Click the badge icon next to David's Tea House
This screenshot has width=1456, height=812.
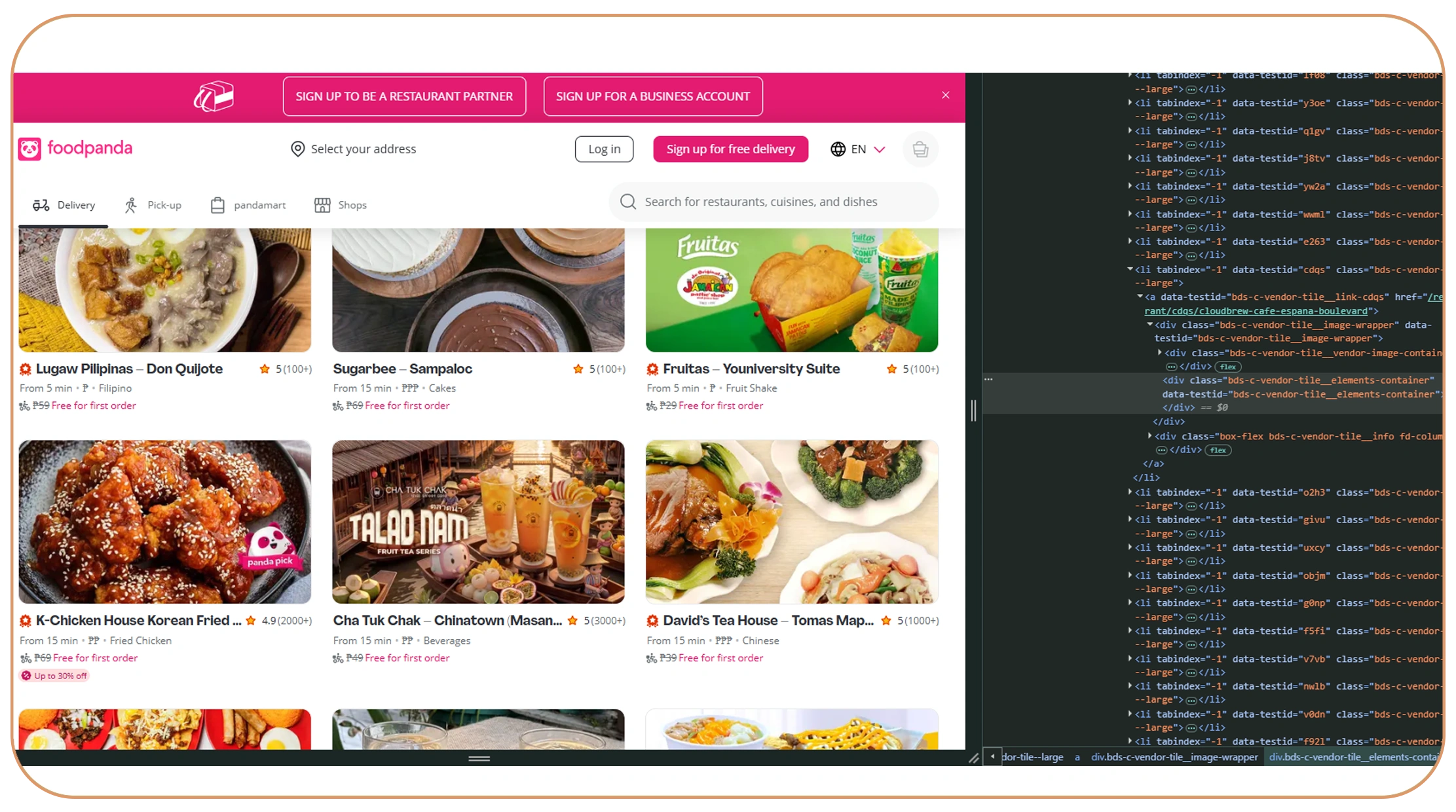[x=652, y=621]
